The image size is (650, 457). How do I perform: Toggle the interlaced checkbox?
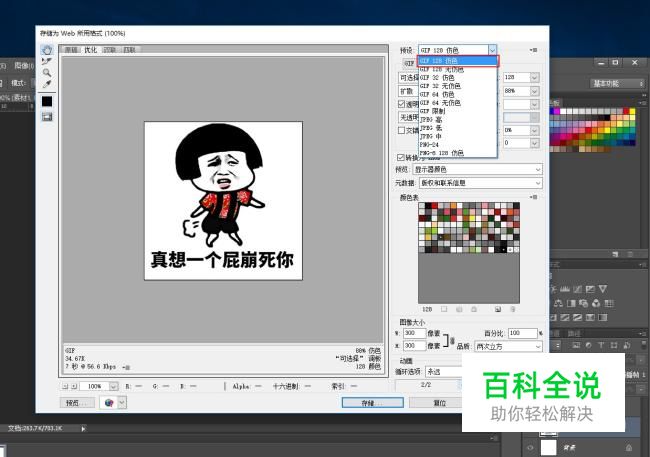coord(401,130)
